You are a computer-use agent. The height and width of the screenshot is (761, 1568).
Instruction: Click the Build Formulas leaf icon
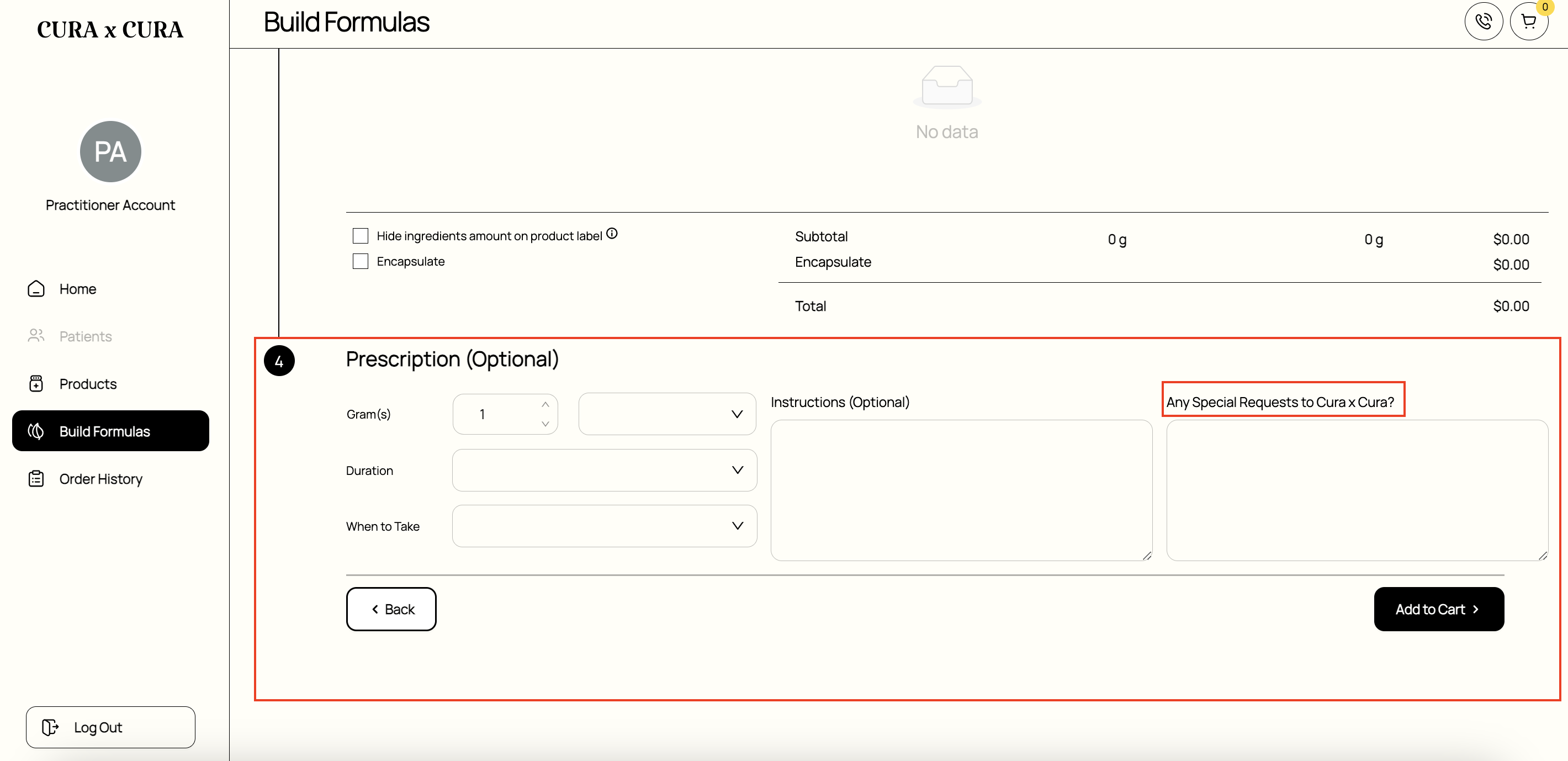point(36,431)
